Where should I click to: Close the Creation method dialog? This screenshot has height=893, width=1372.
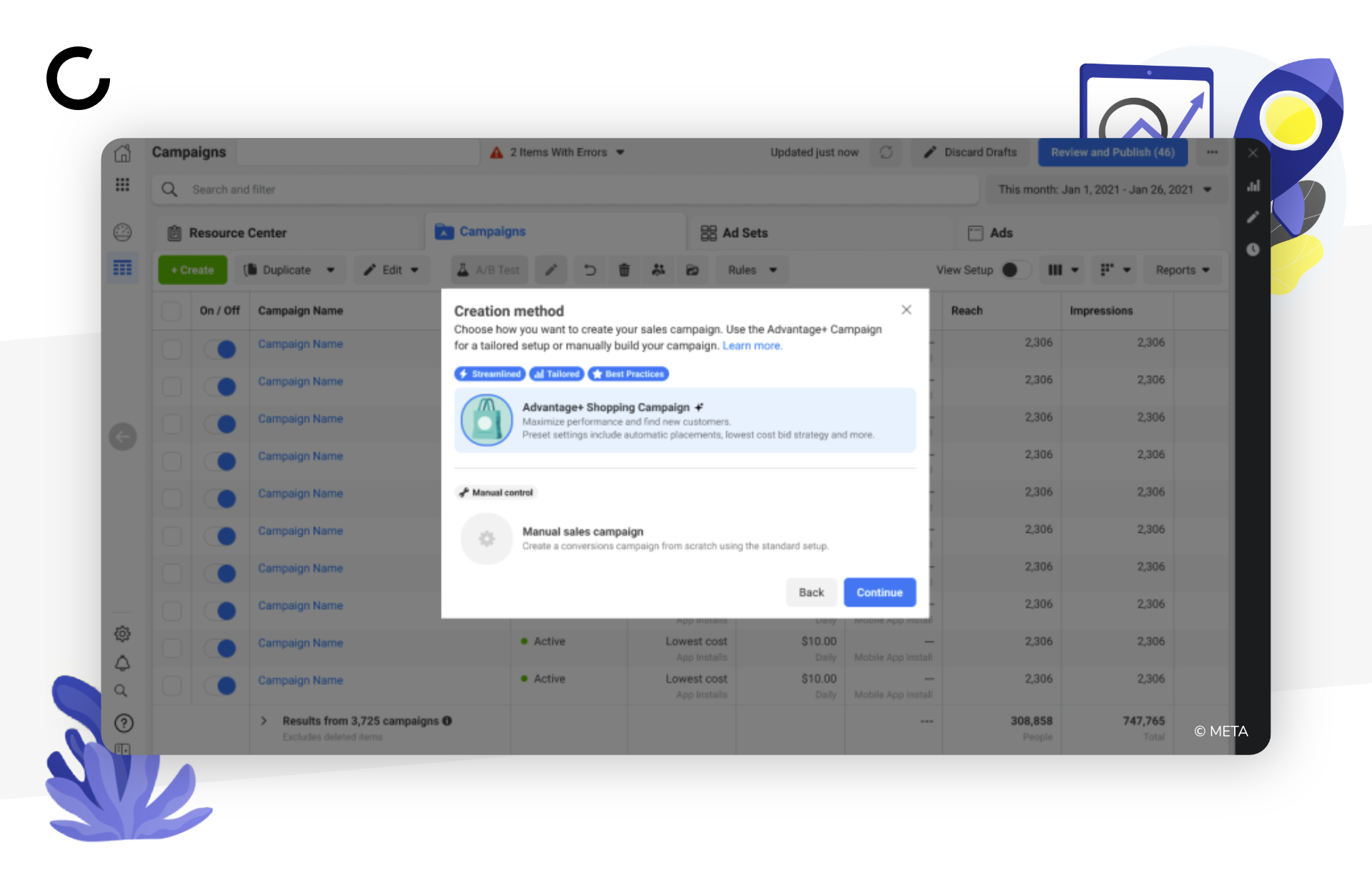(x=906, y=309)
